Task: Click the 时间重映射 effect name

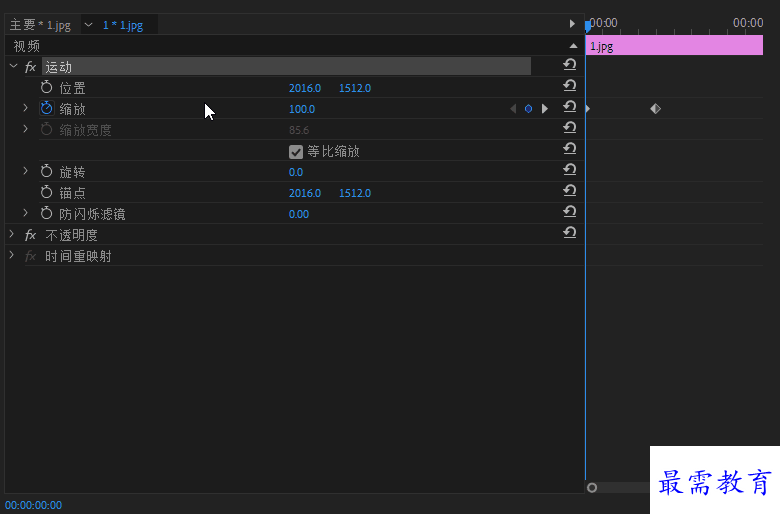Action: (x=78, y=256)
